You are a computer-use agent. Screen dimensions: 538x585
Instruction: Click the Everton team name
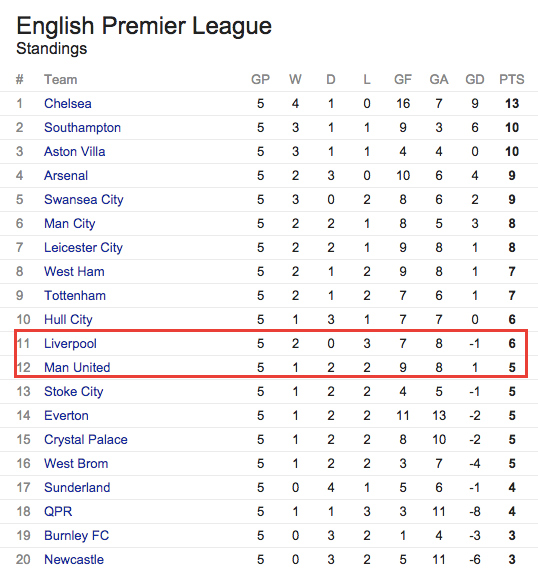pyautogui.click(x=66, y=415)
